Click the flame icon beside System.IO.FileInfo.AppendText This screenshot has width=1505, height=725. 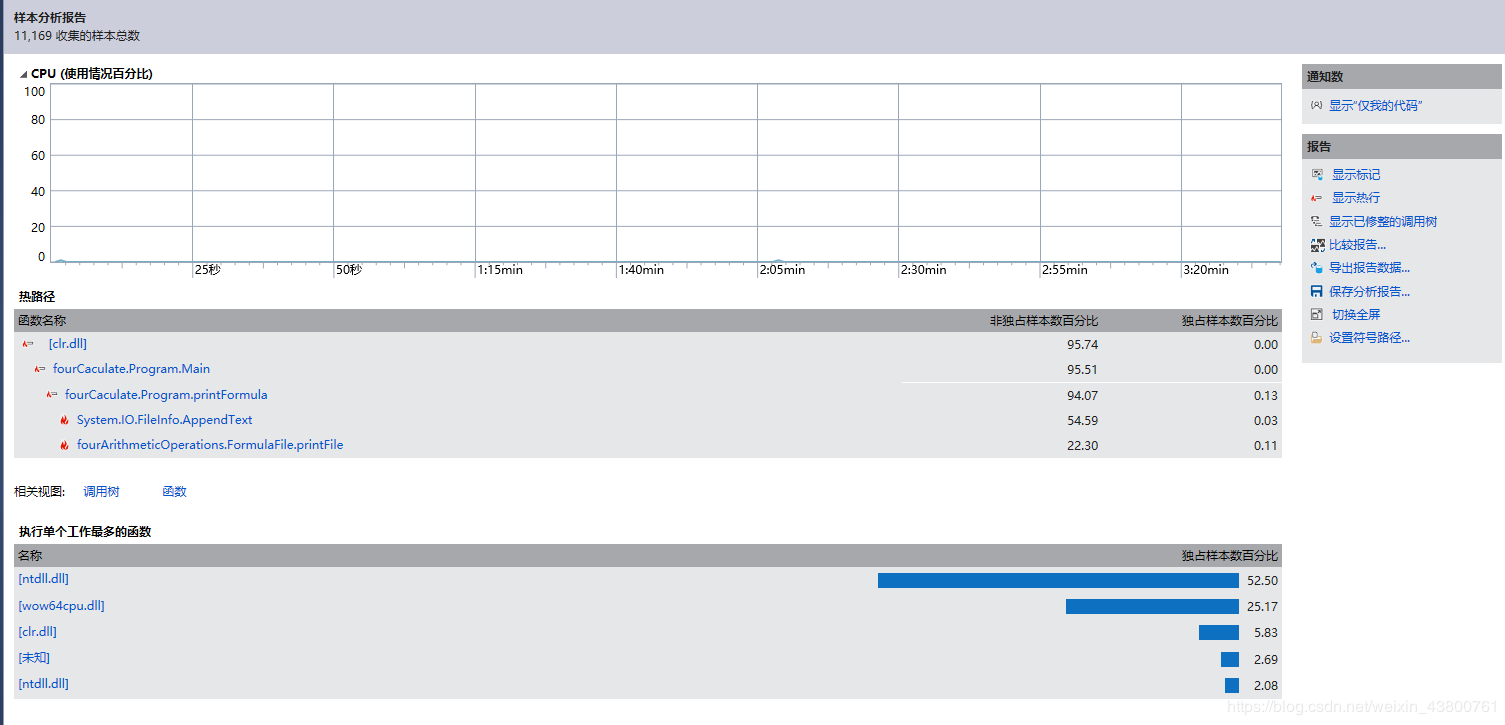(x=64, y=420)
